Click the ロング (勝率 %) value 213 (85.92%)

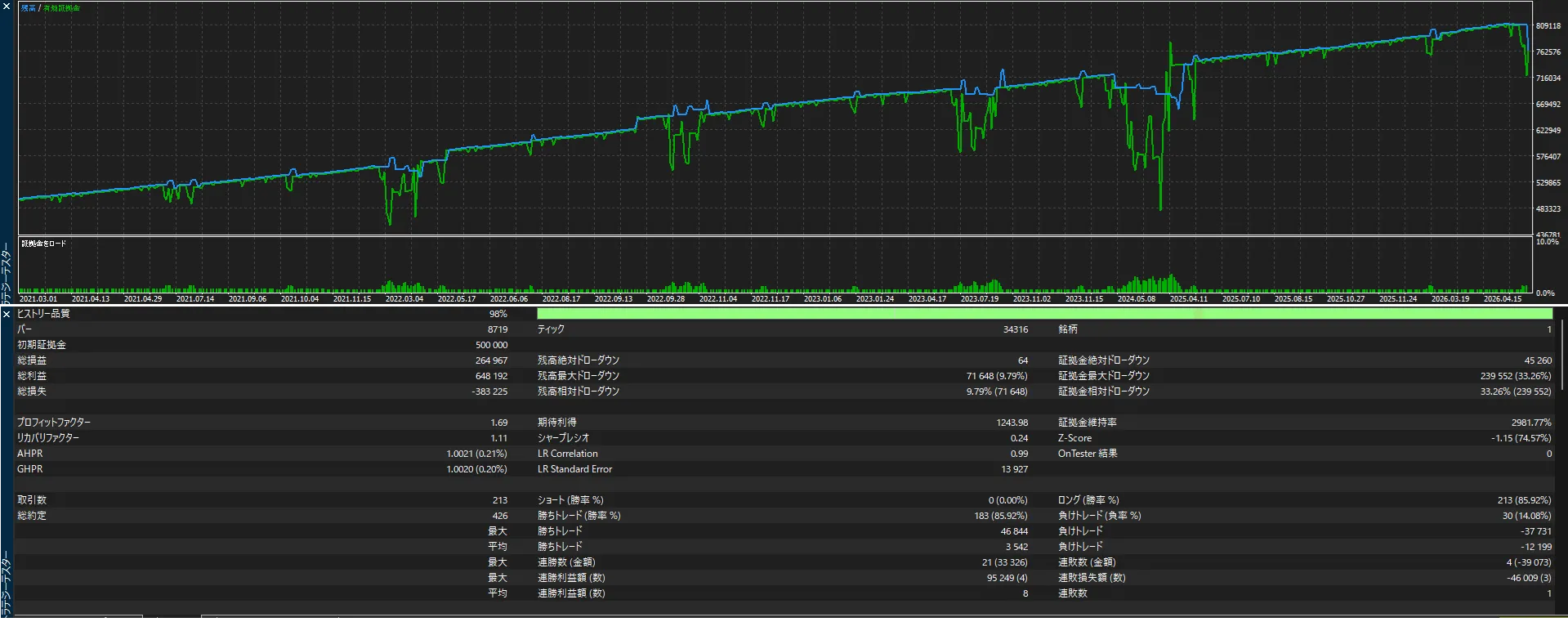pos(1525,500)
